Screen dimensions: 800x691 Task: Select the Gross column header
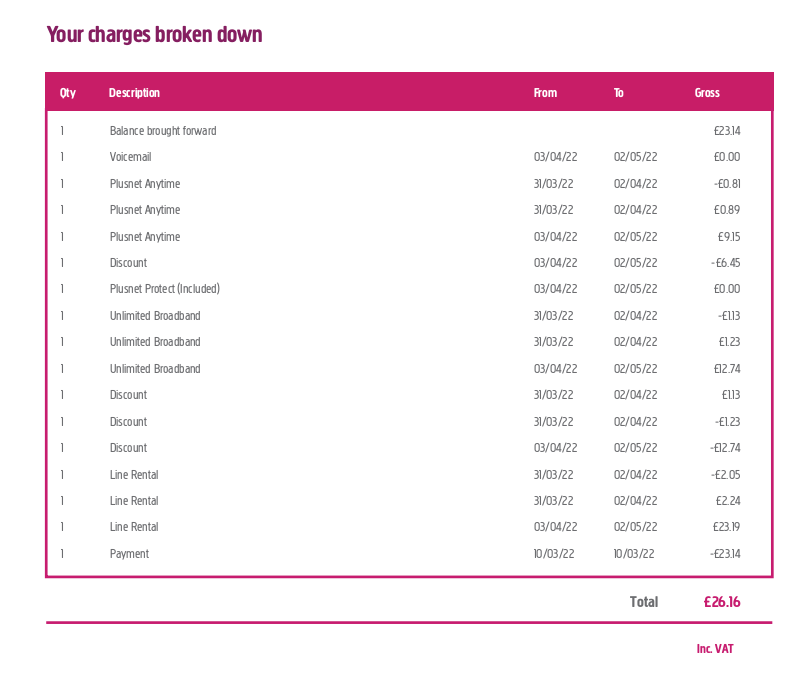coord(707,93)
